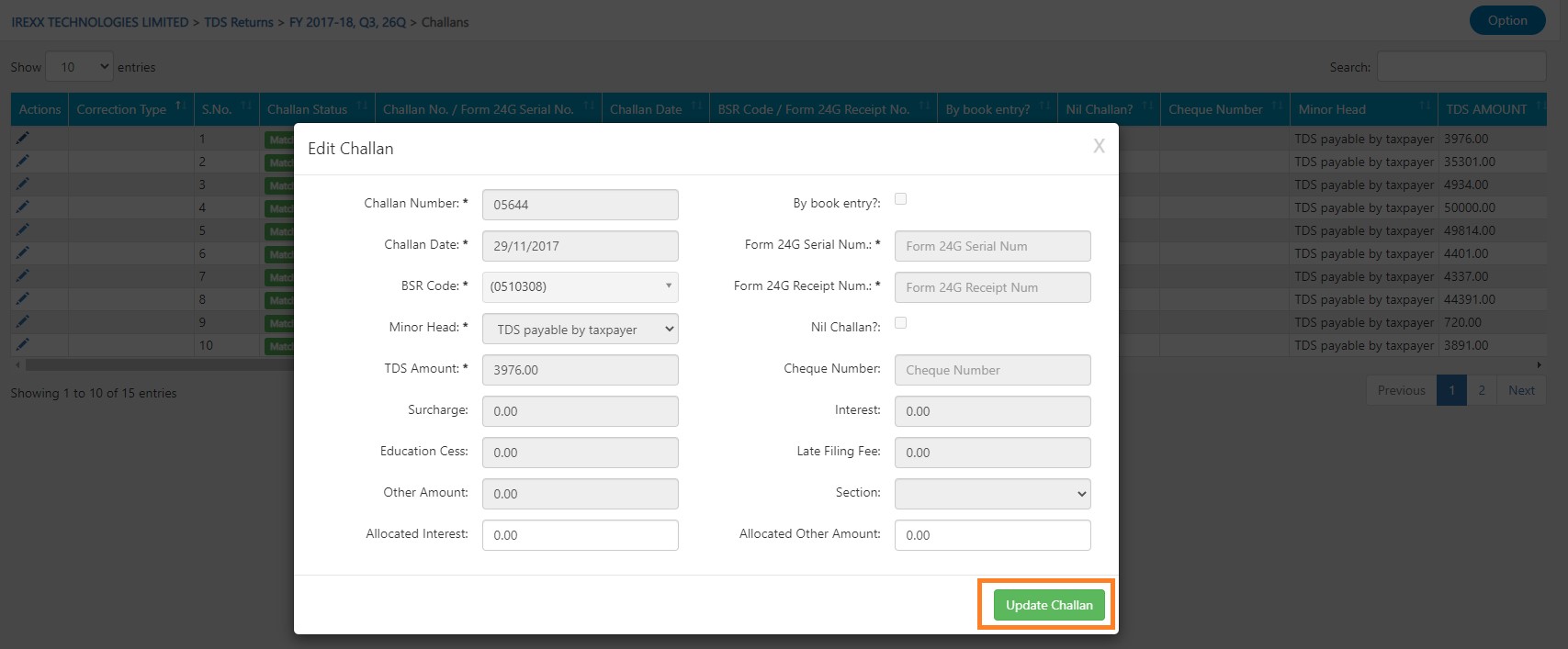The height and width of the screenshot is (649, 1568).
Task: Click the Allocated Other Amount field
Action: coord(993,535)
